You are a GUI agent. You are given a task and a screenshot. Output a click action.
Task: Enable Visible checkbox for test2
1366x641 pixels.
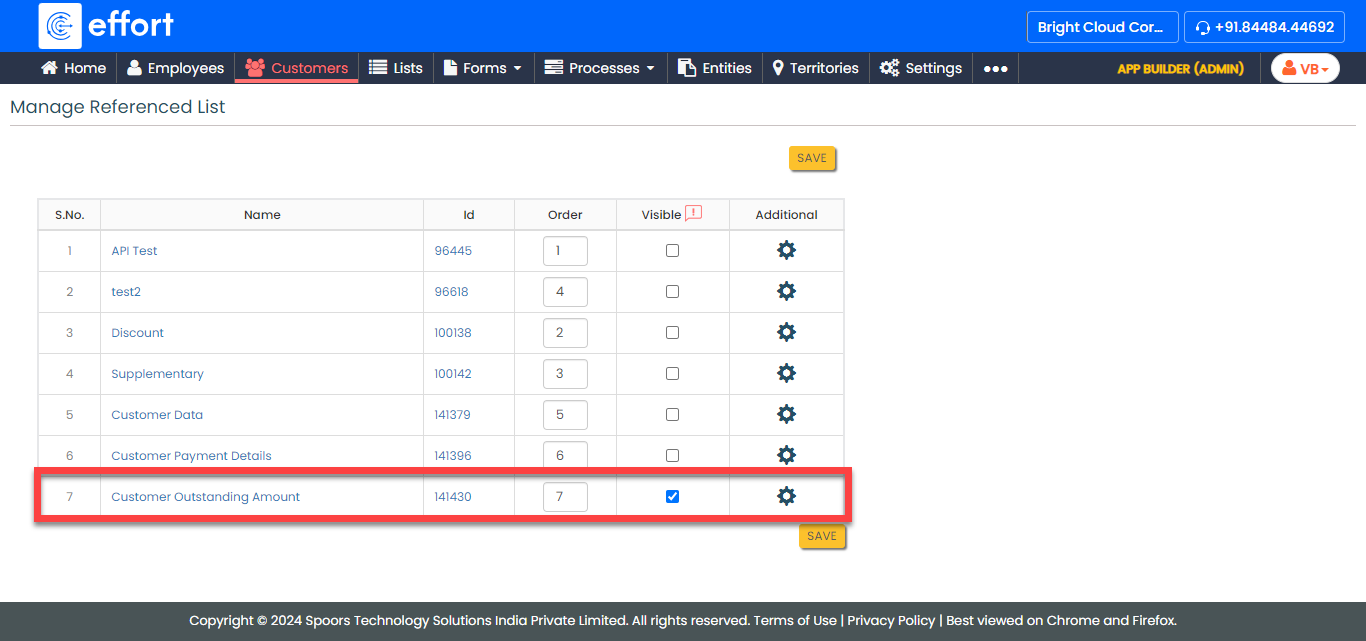coord(672,292)
